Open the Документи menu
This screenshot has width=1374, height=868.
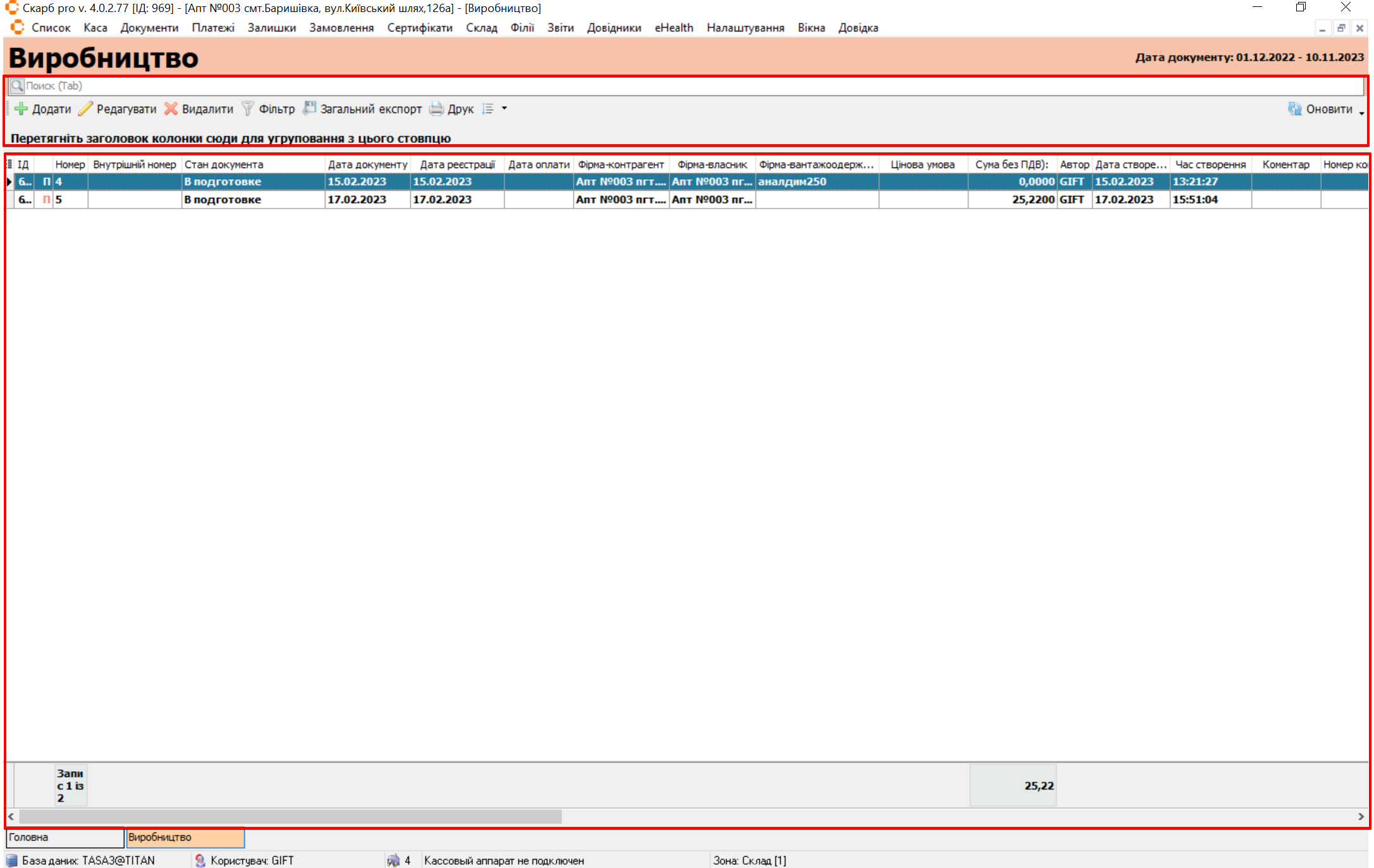[149, 28]
